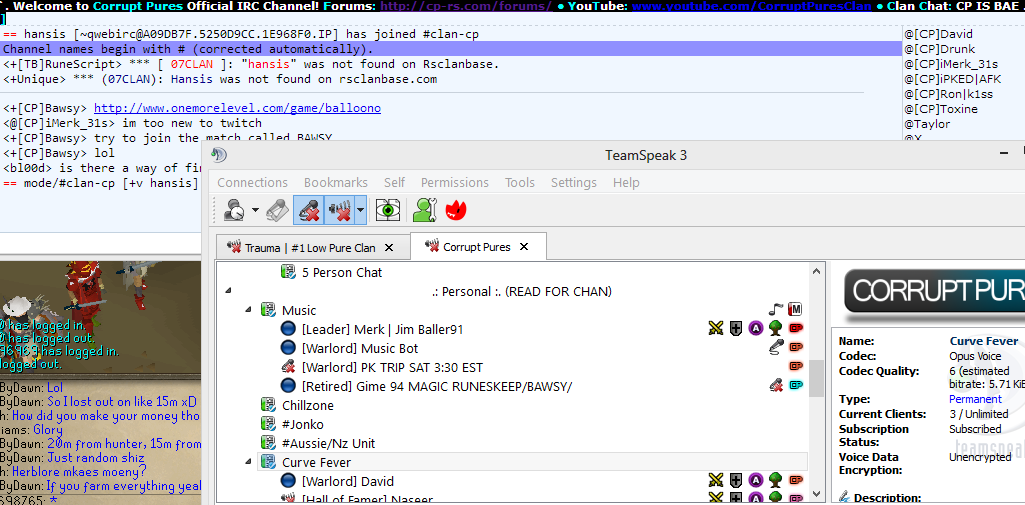
Task: Click the moderated M icon on Music channel
Action: coord(796,310)
